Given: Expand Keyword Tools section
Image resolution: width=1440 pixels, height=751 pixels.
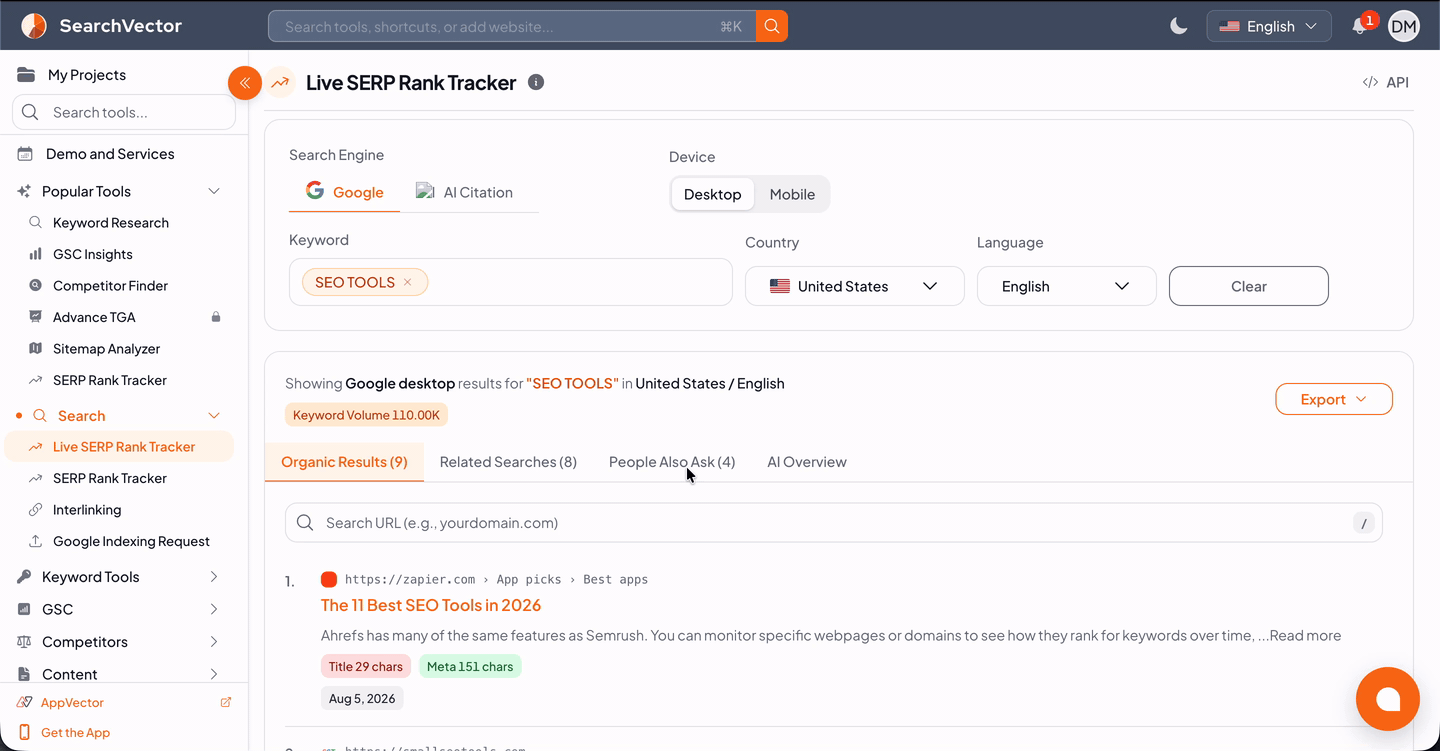Looking at the screenshot, I should (x=213, y=577).
